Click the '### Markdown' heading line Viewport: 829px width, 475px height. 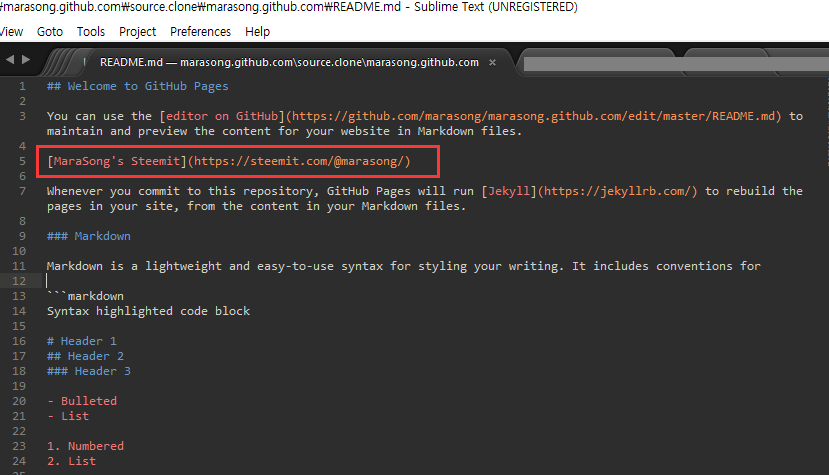point(88,236)
